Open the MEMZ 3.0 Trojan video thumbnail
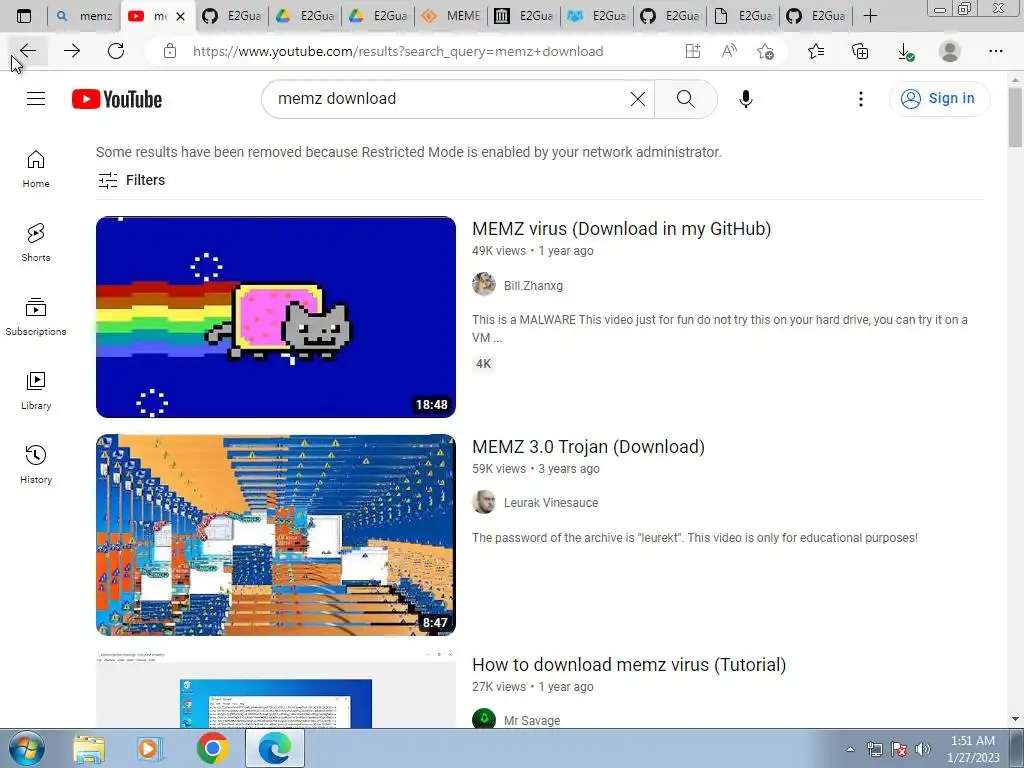This screenshot has height=768, width=1024. pos(276,535)
